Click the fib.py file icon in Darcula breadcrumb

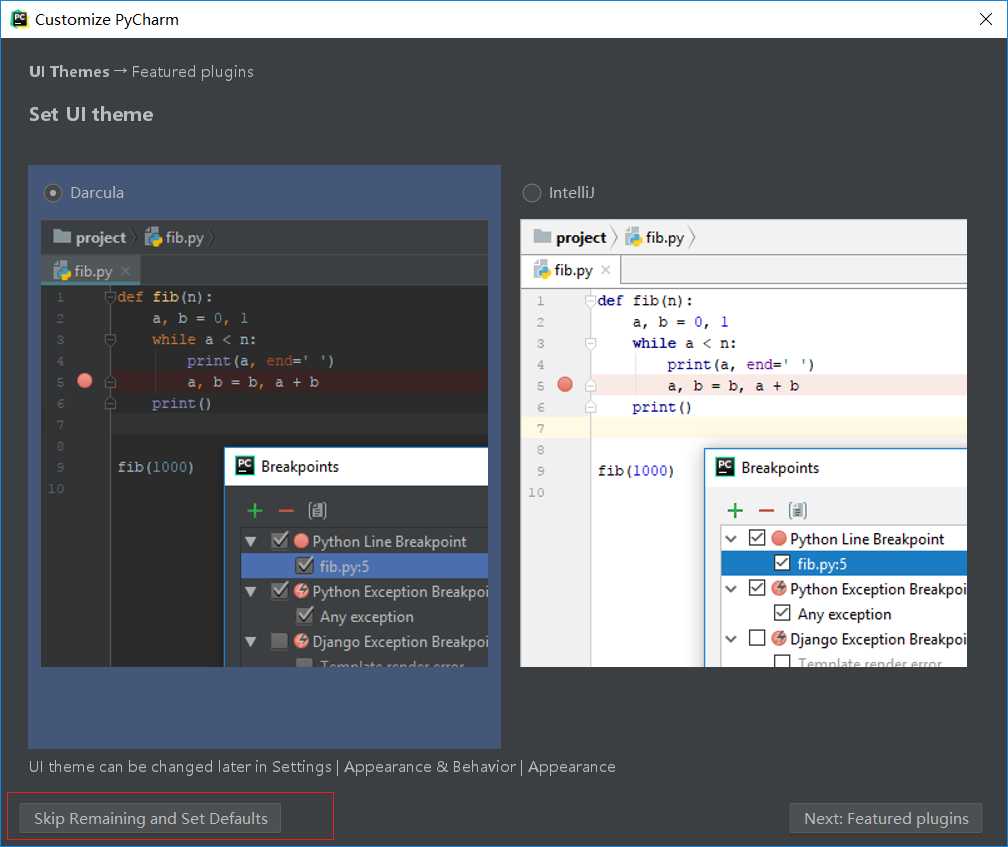click(x=153, y=237)
